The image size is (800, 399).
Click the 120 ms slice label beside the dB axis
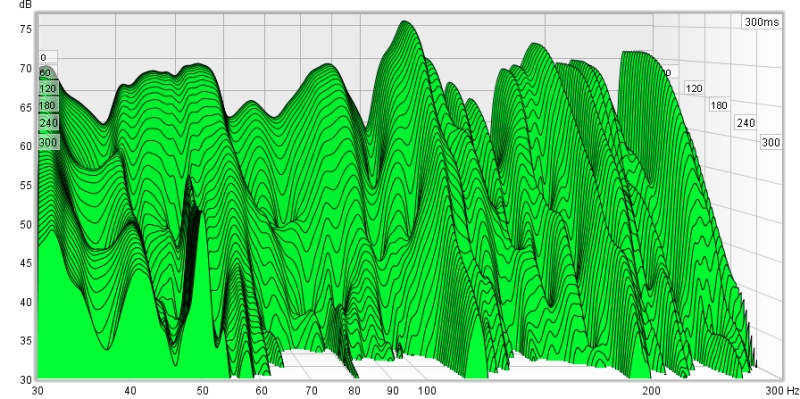48,89
